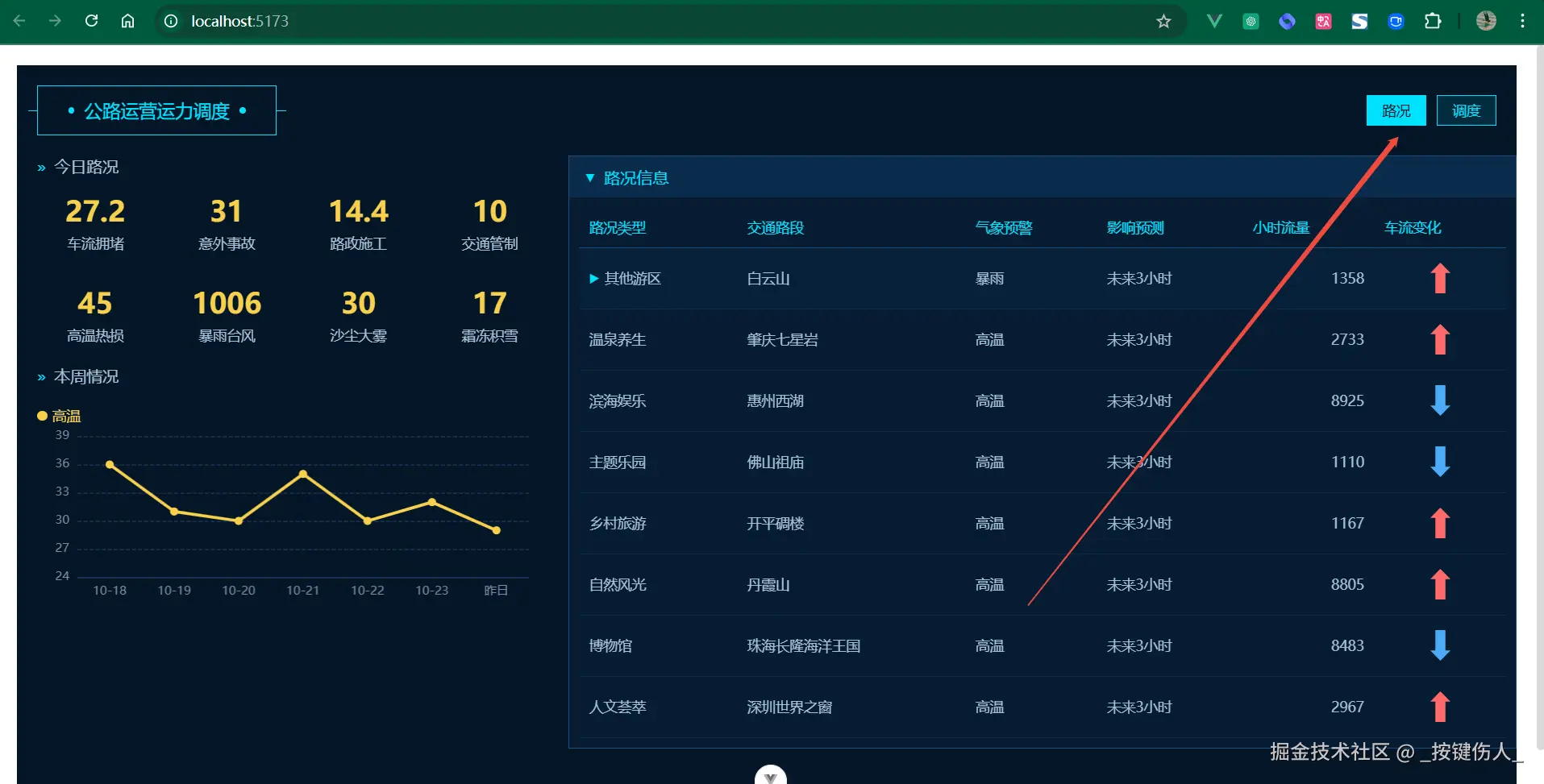Click the red up arrow in 白云山 row
Screen dimensions: 1544x784
tap(1440, 278)
